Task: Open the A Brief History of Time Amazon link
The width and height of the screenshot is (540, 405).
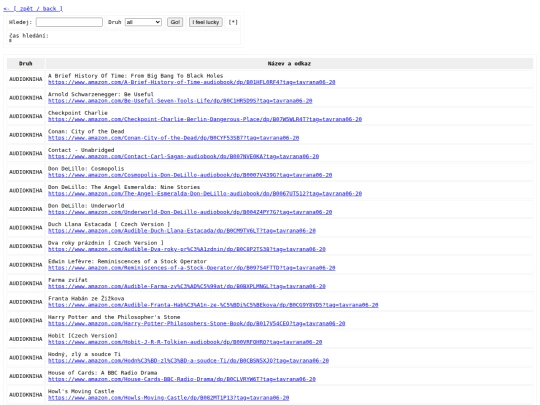Action: coord(191,82)
